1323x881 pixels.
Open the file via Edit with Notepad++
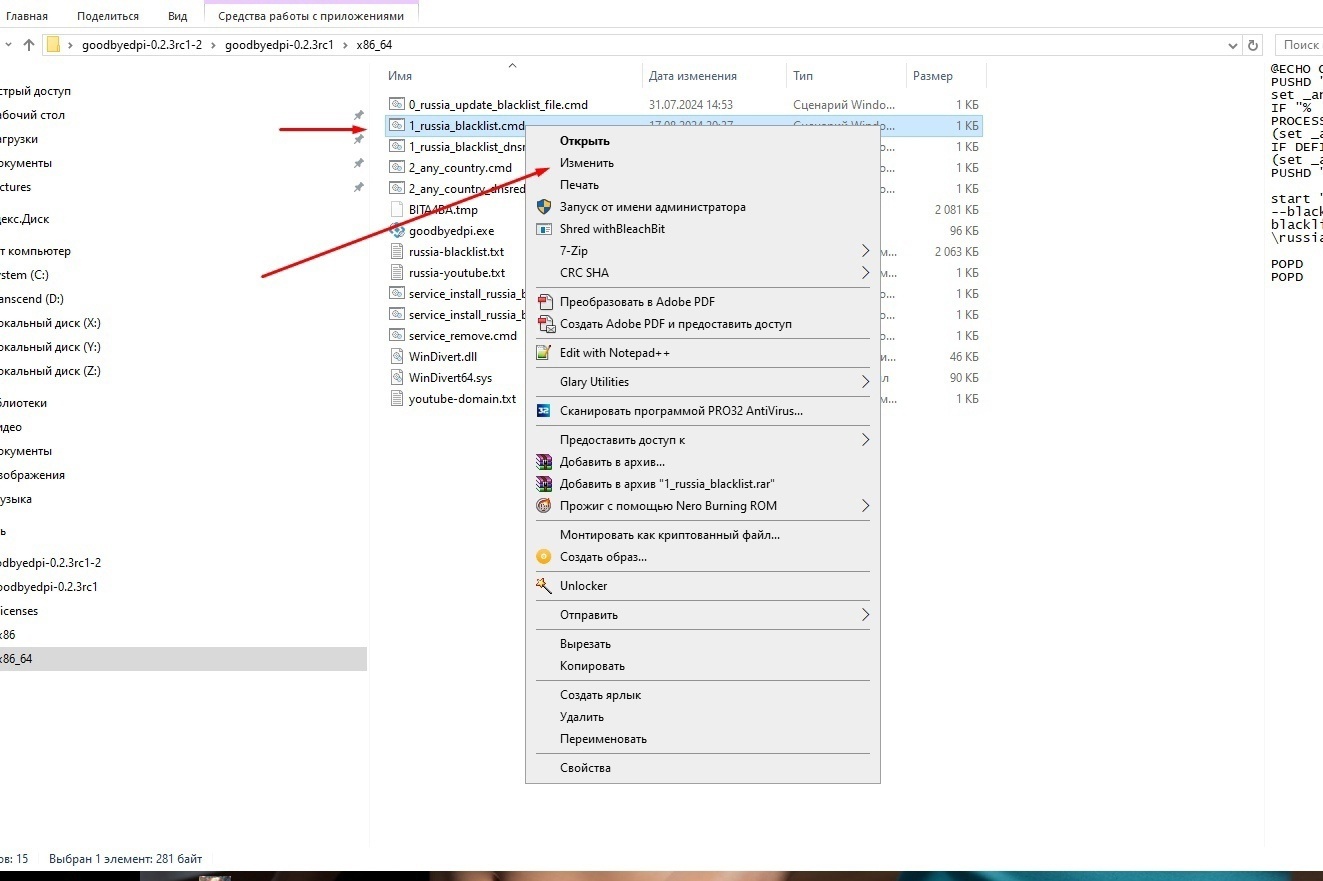click(615, 353)
